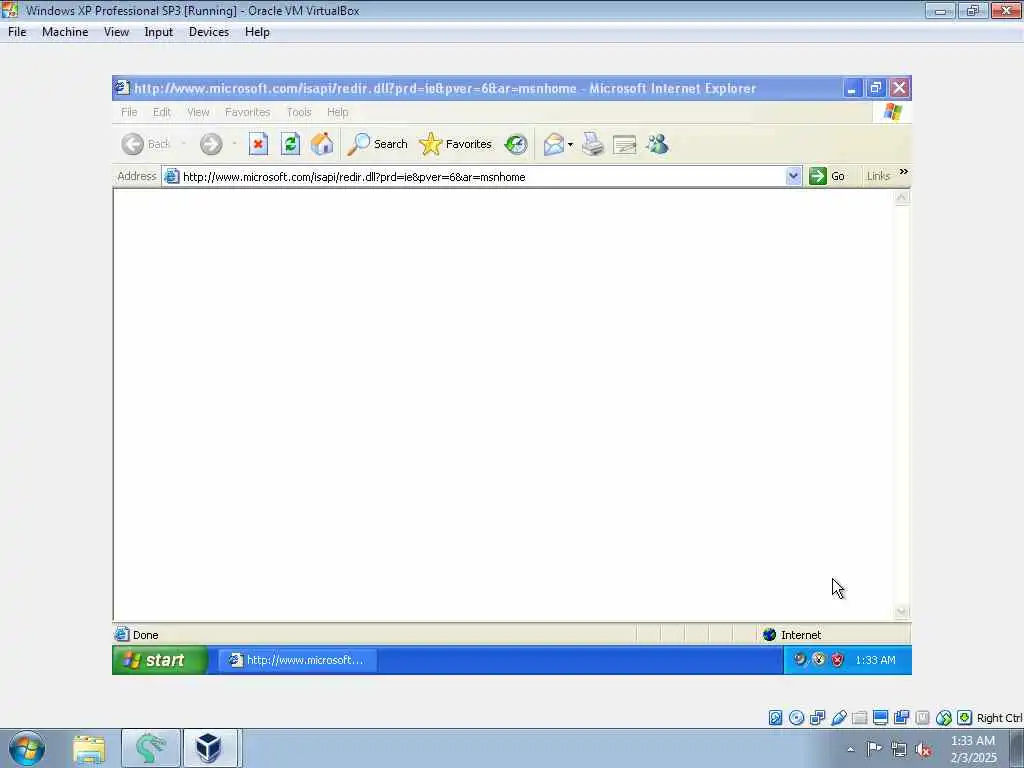Image resolution: width=1024 pixels, height=768 pixels.
Task: Click the Windows XP start button
Action: coord(160,660)
